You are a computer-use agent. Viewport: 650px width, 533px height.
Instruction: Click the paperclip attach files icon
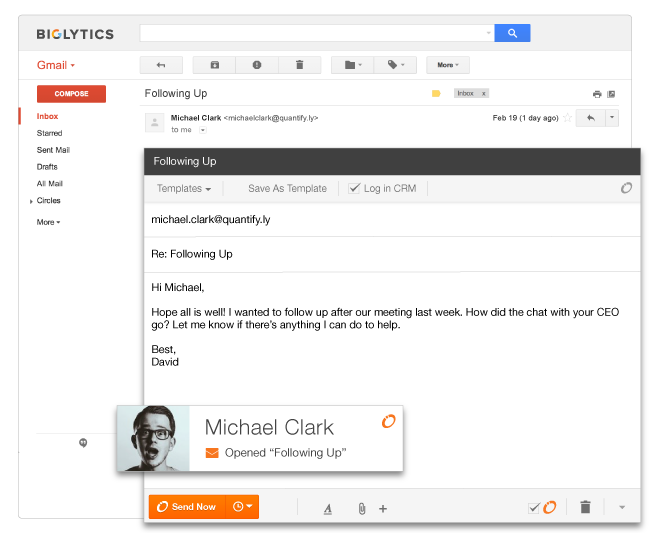(362, 509)
